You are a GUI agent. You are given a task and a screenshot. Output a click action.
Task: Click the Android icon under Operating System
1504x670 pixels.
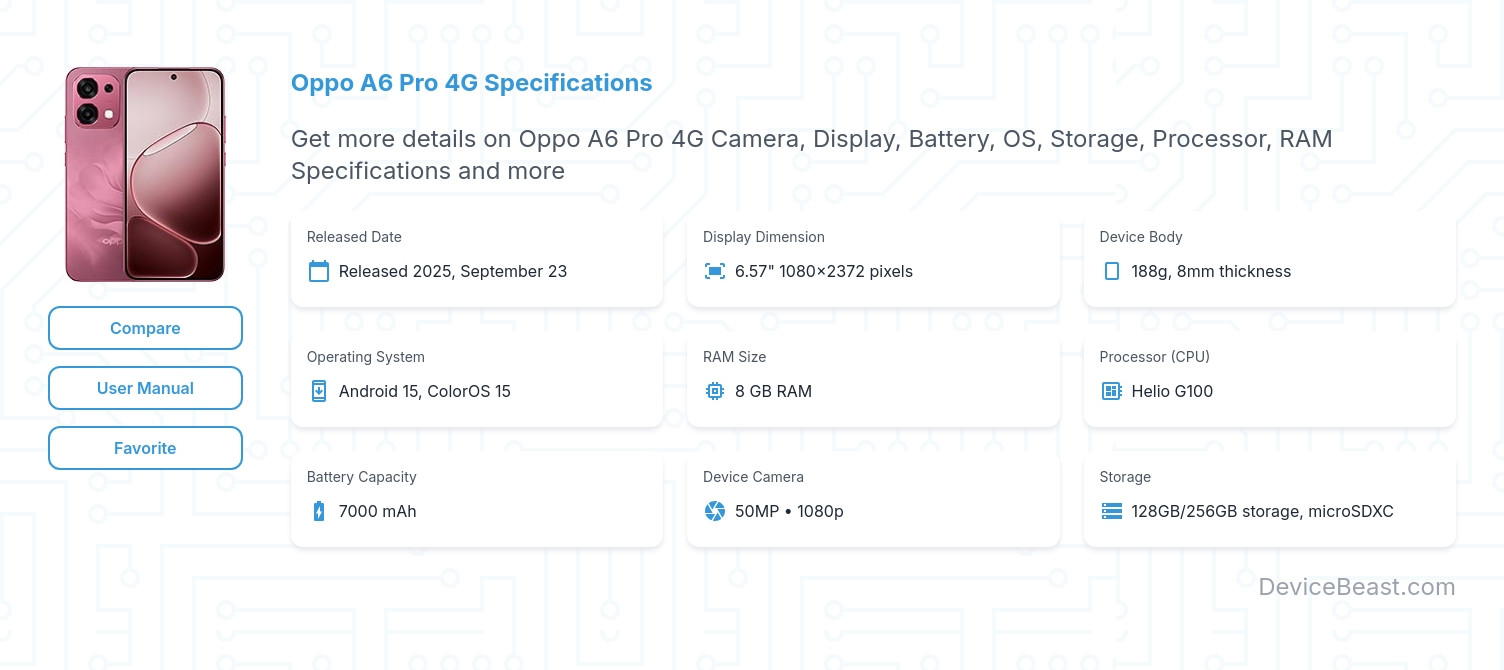(319, 391)
